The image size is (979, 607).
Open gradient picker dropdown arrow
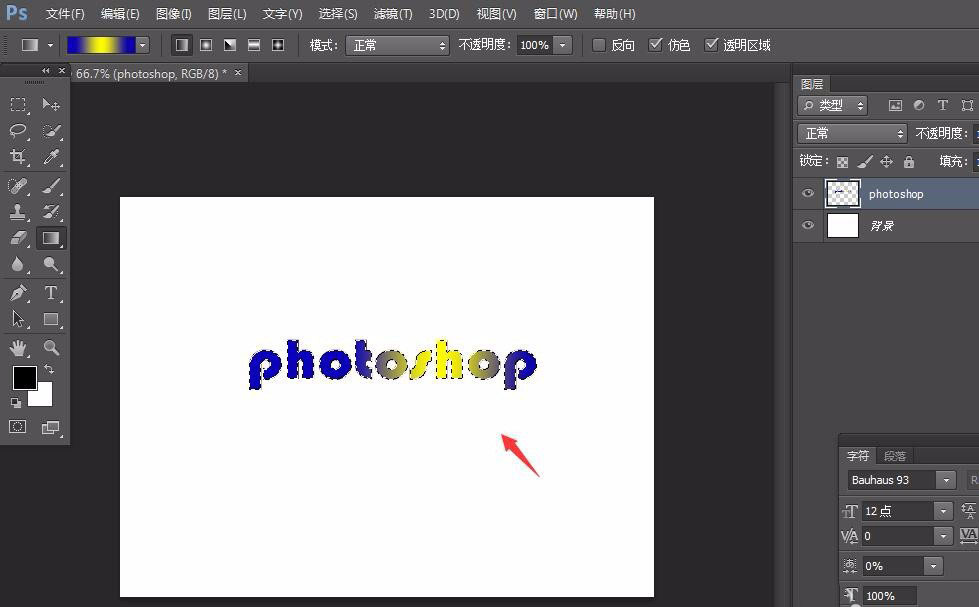tap(142, 45)
